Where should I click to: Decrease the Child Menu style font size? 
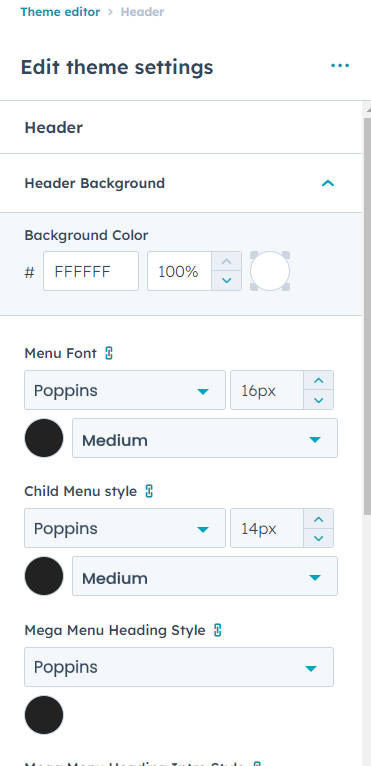pos(319,538)
